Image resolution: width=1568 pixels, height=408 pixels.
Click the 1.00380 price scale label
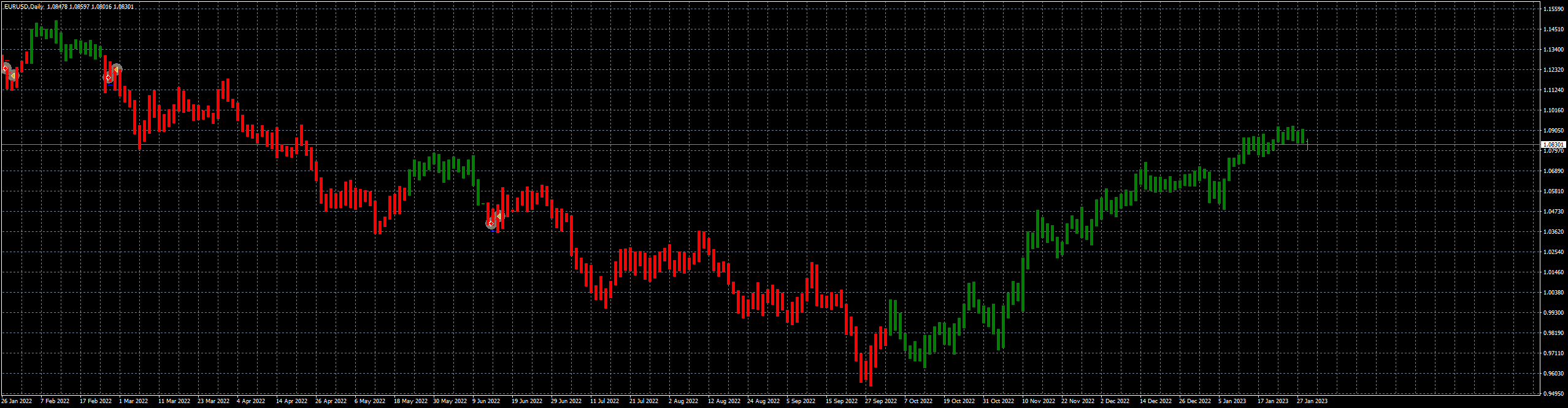[x=1554, y=293]
